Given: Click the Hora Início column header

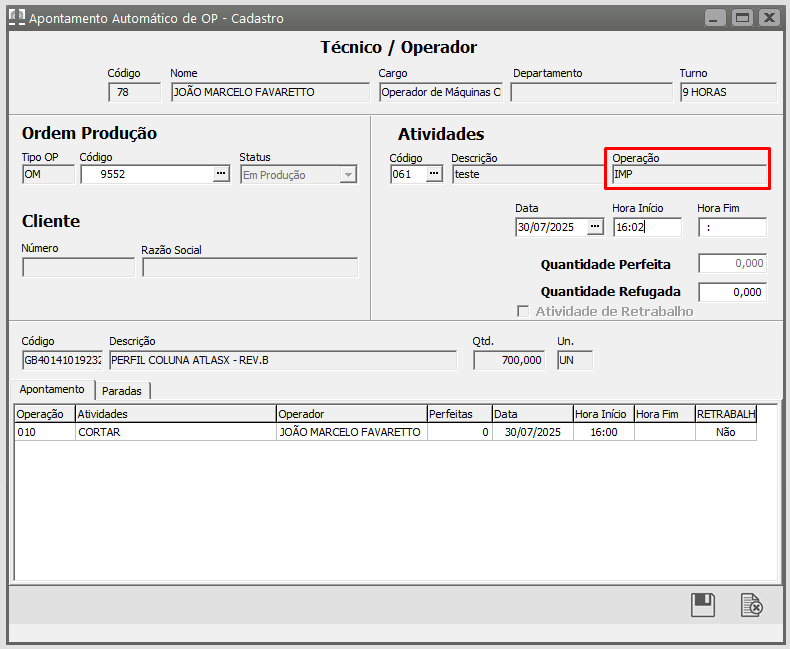Looking at the screenshot, I should (x=602, y=413).
